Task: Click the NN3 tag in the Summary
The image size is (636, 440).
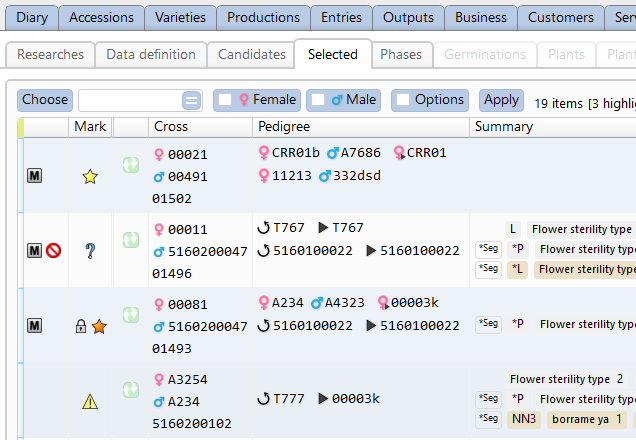Action: [x=524, y=418]
